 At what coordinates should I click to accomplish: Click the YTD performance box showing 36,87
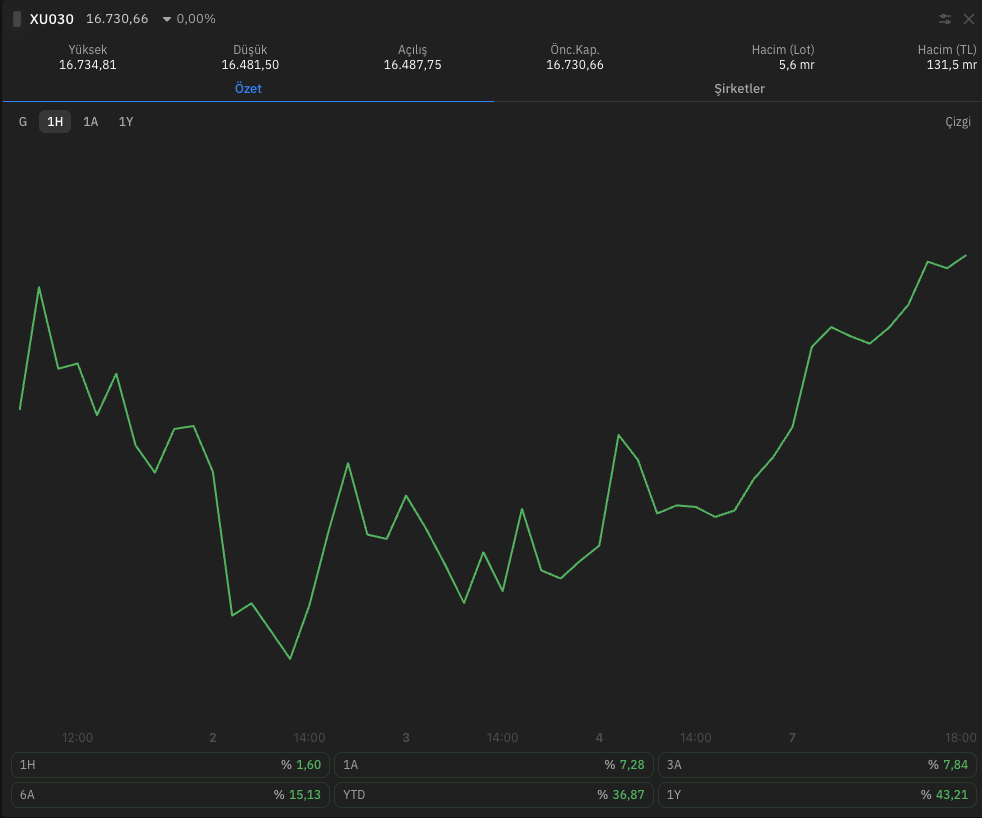pyautogui.click(x=494, y=795)
